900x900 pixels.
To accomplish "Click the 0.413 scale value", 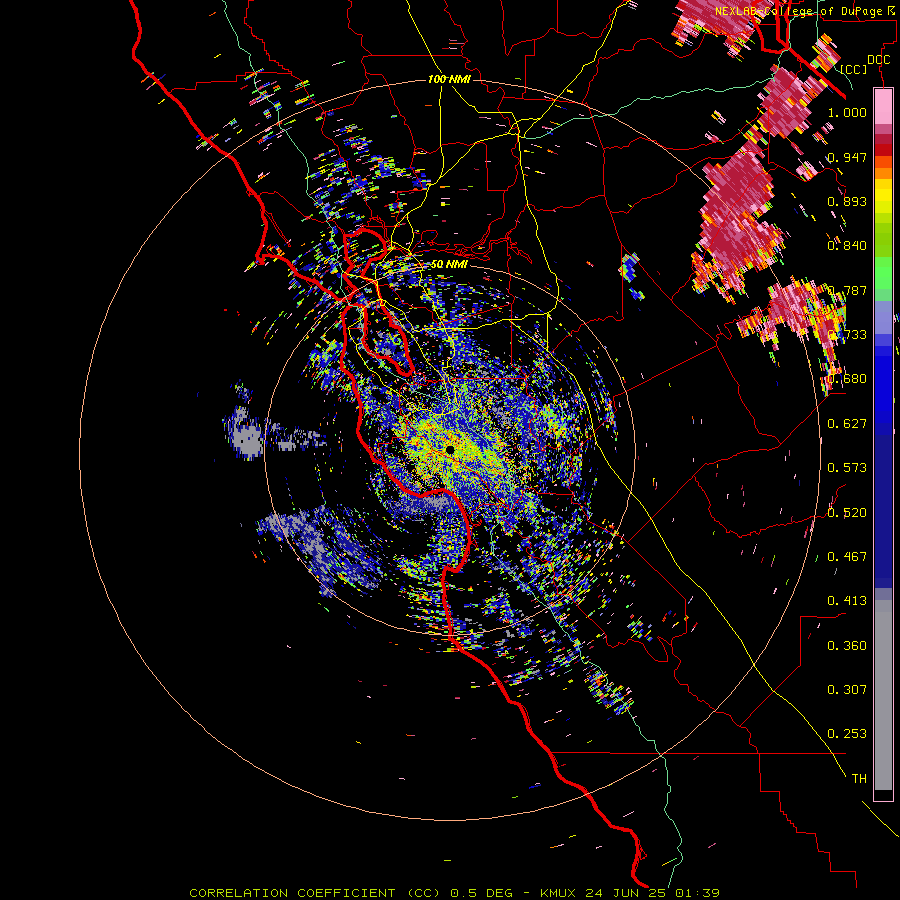I will pyautogui.click(x=847, y=601).
